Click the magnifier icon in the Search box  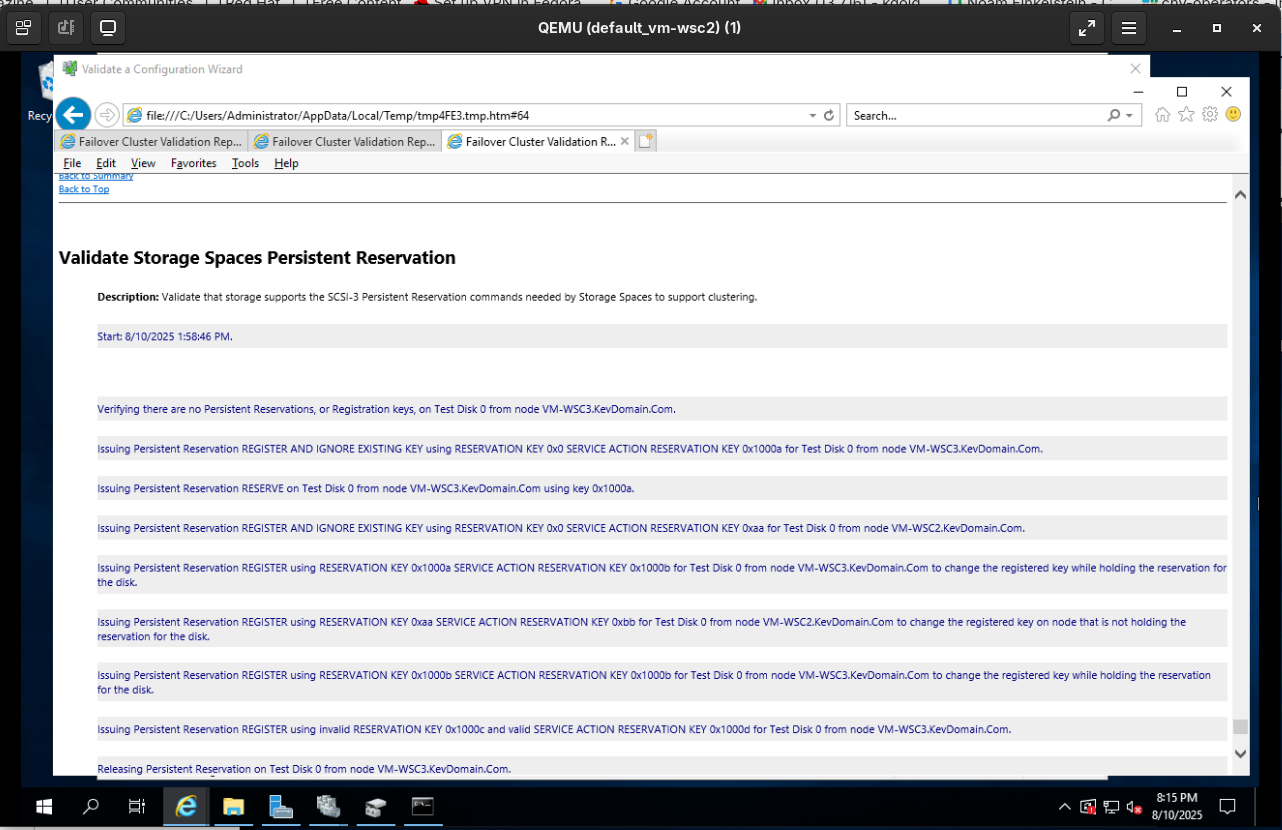(x=1114, y=116)
